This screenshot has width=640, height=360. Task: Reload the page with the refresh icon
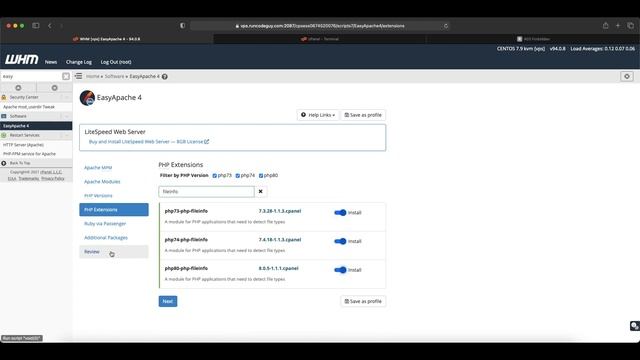[446, 26]
